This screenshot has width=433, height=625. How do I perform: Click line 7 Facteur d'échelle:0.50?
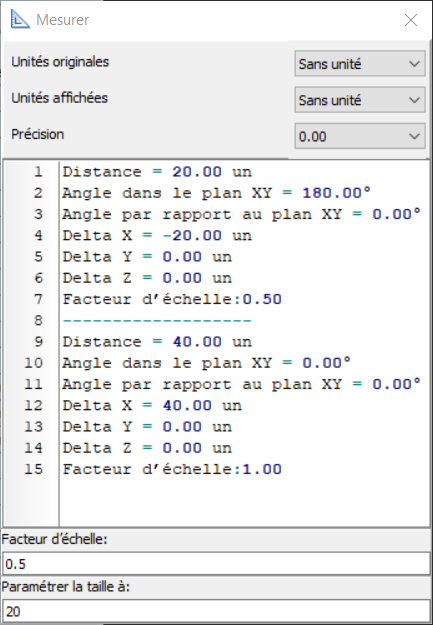coord(172,299)
